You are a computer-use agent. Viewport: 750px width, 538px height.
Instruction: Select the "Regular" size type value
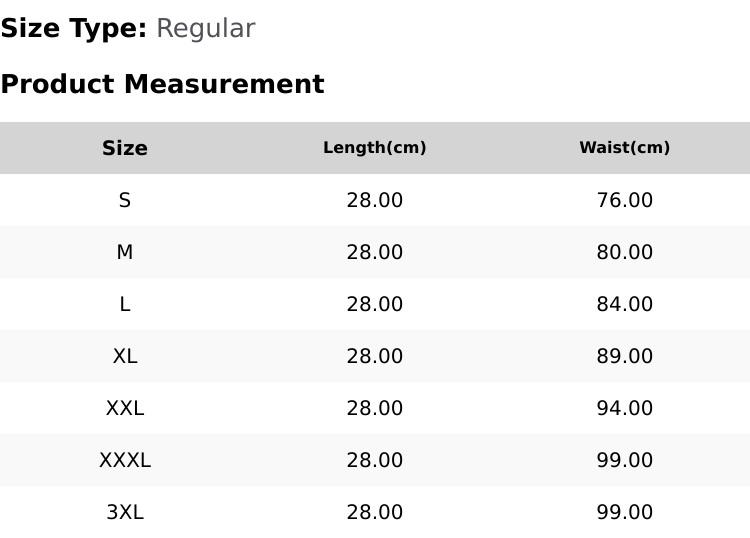[205, 28]
